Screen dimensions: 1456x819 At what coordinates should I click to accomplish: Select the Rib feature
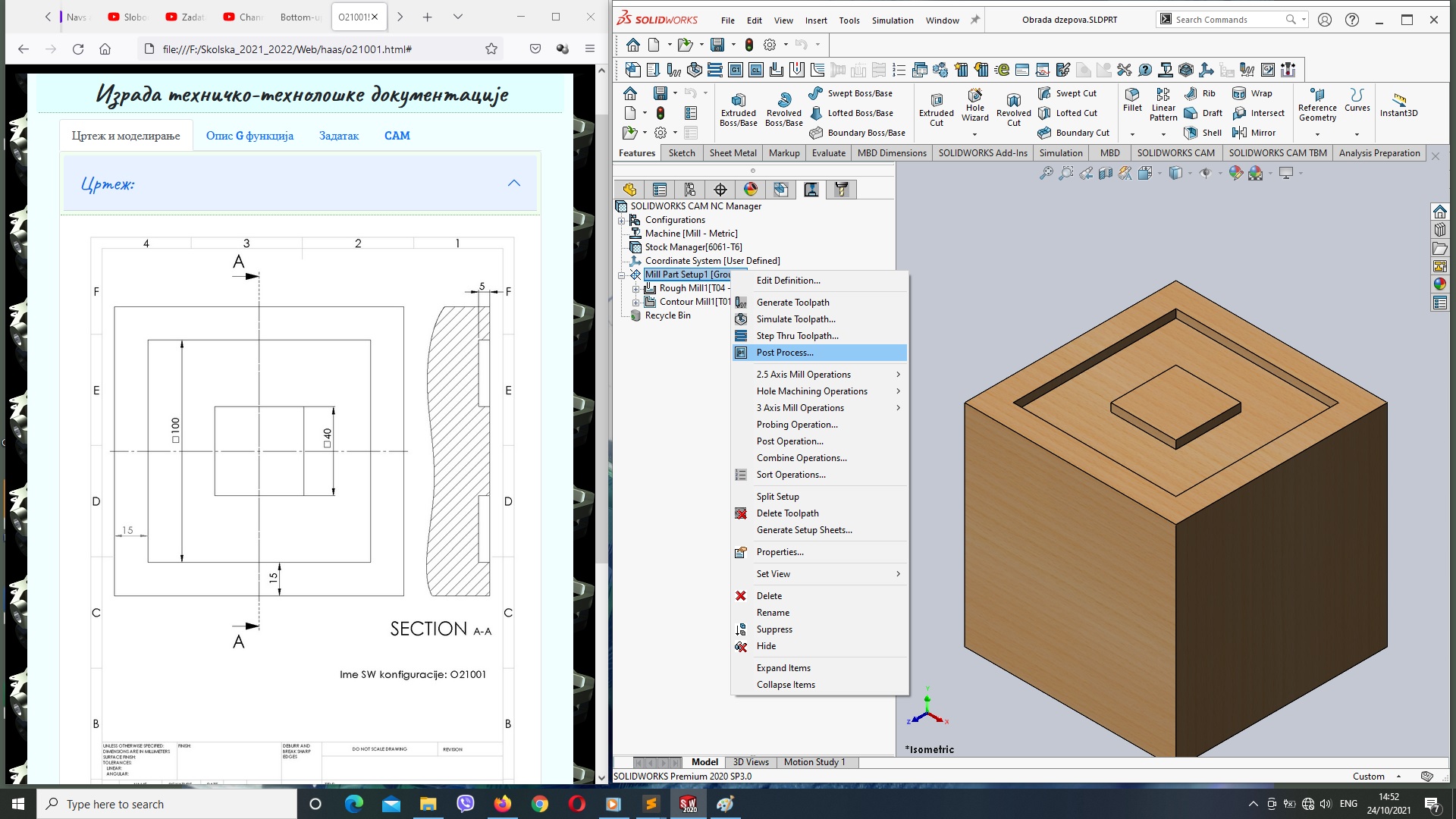coord(1200,93)
